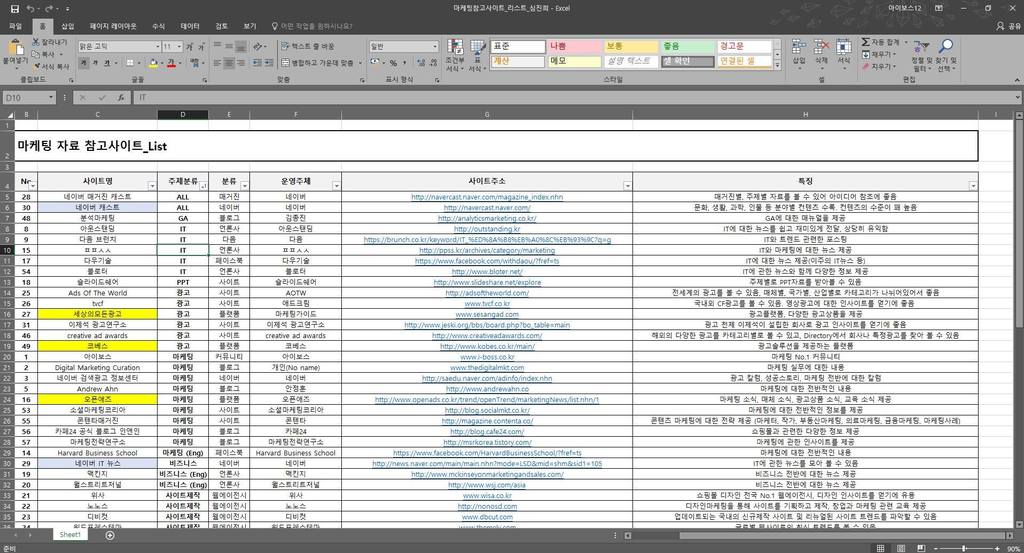Click the Decrease Decimal icon
Viewport: 1024px width, 553px height.
click(x=434, y=63)
